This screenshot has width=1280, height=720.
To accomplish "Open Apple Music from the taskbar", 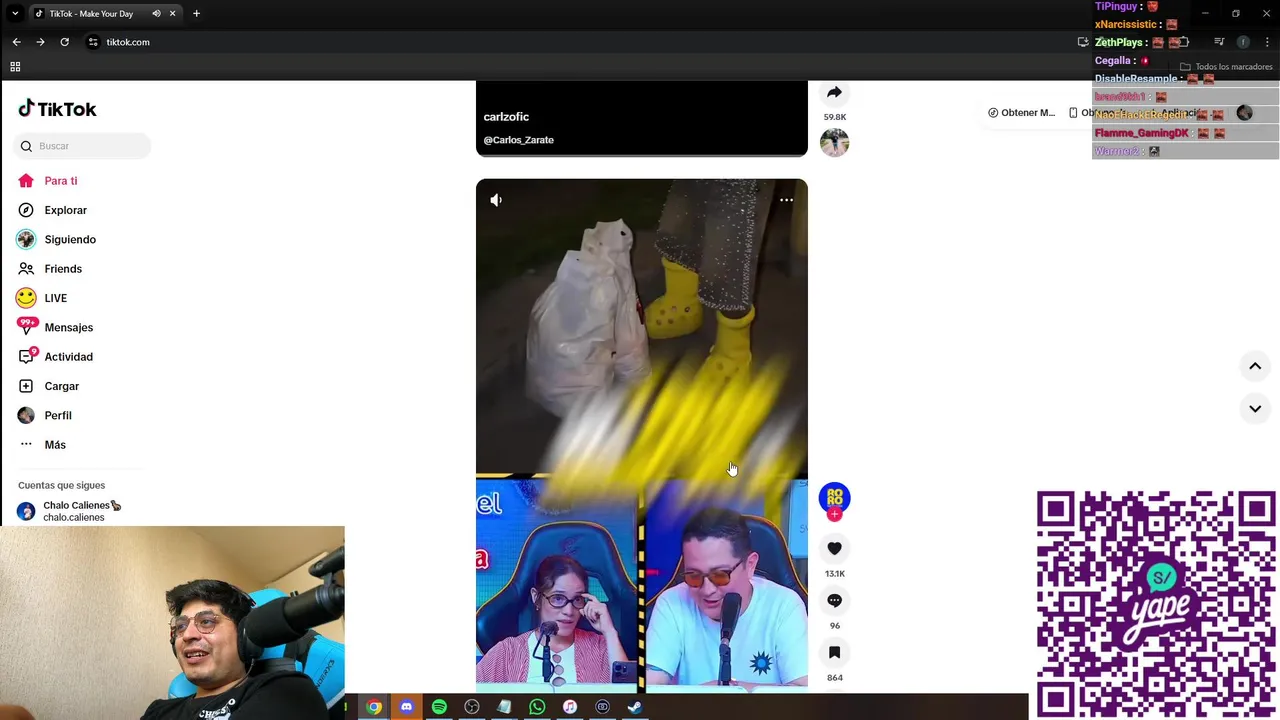I will point(570,707).
